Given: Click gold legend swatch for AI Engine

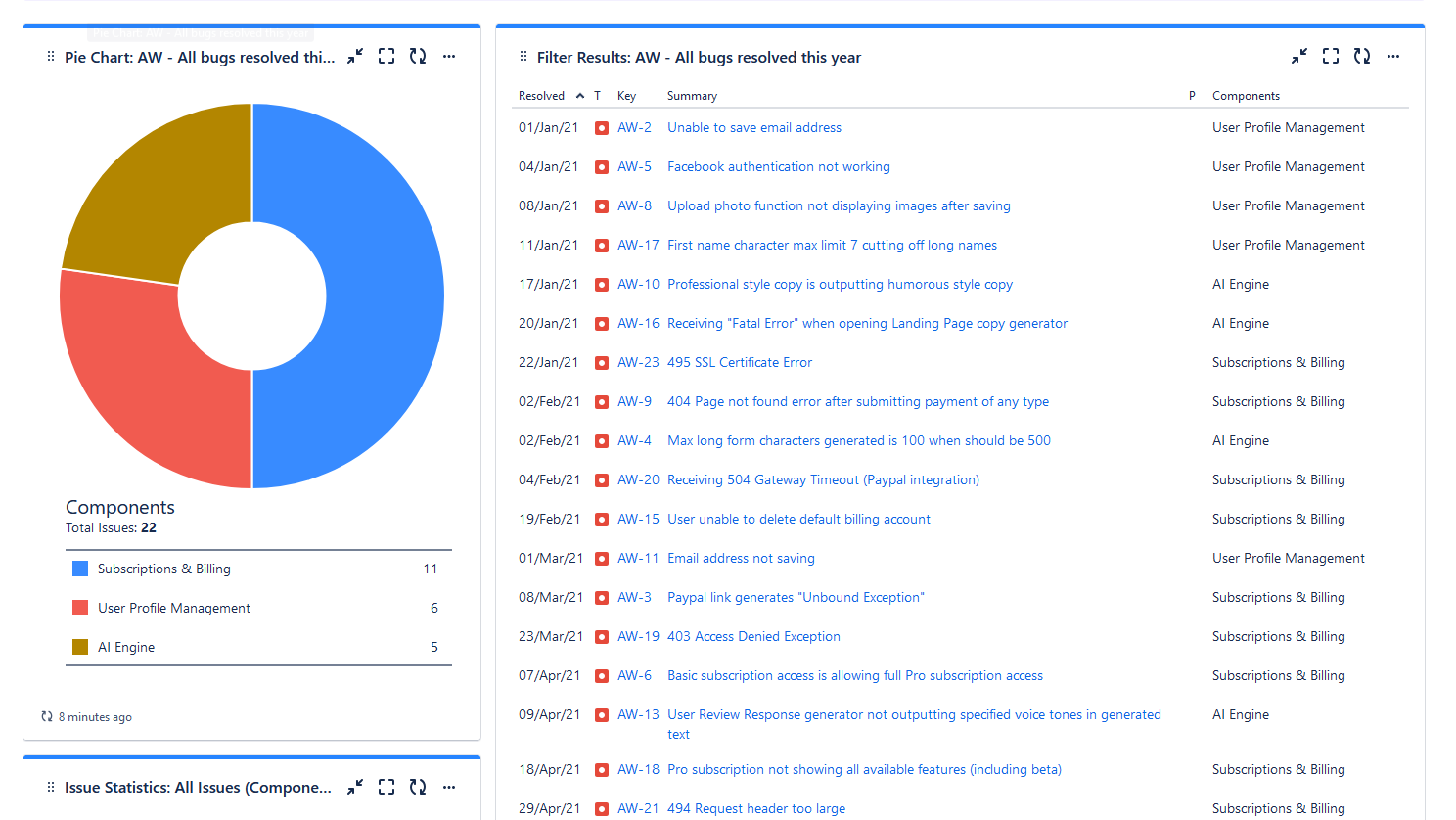Looking at the screenshot, I should pyautogui.click(x=80, y=647).
